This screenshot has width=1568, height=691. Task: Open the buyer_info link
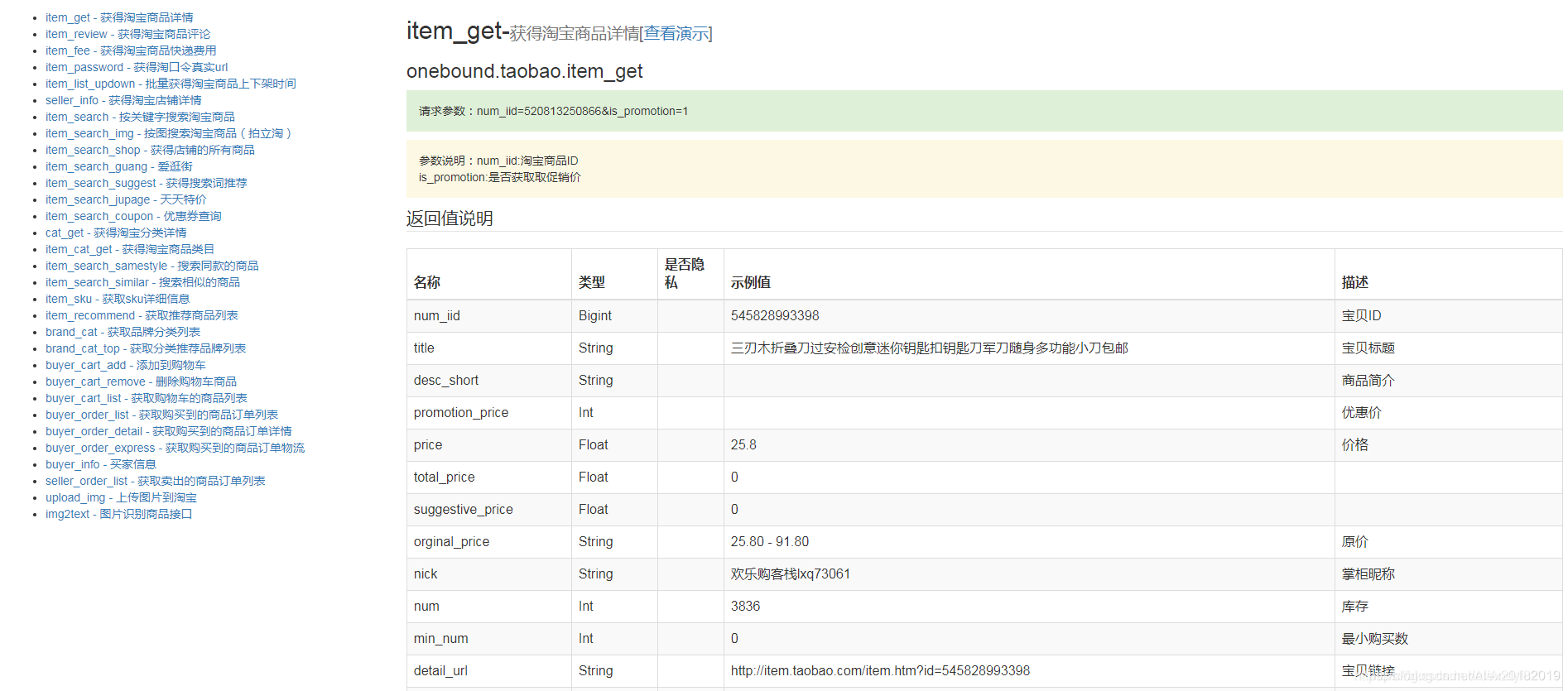[101, 464]
